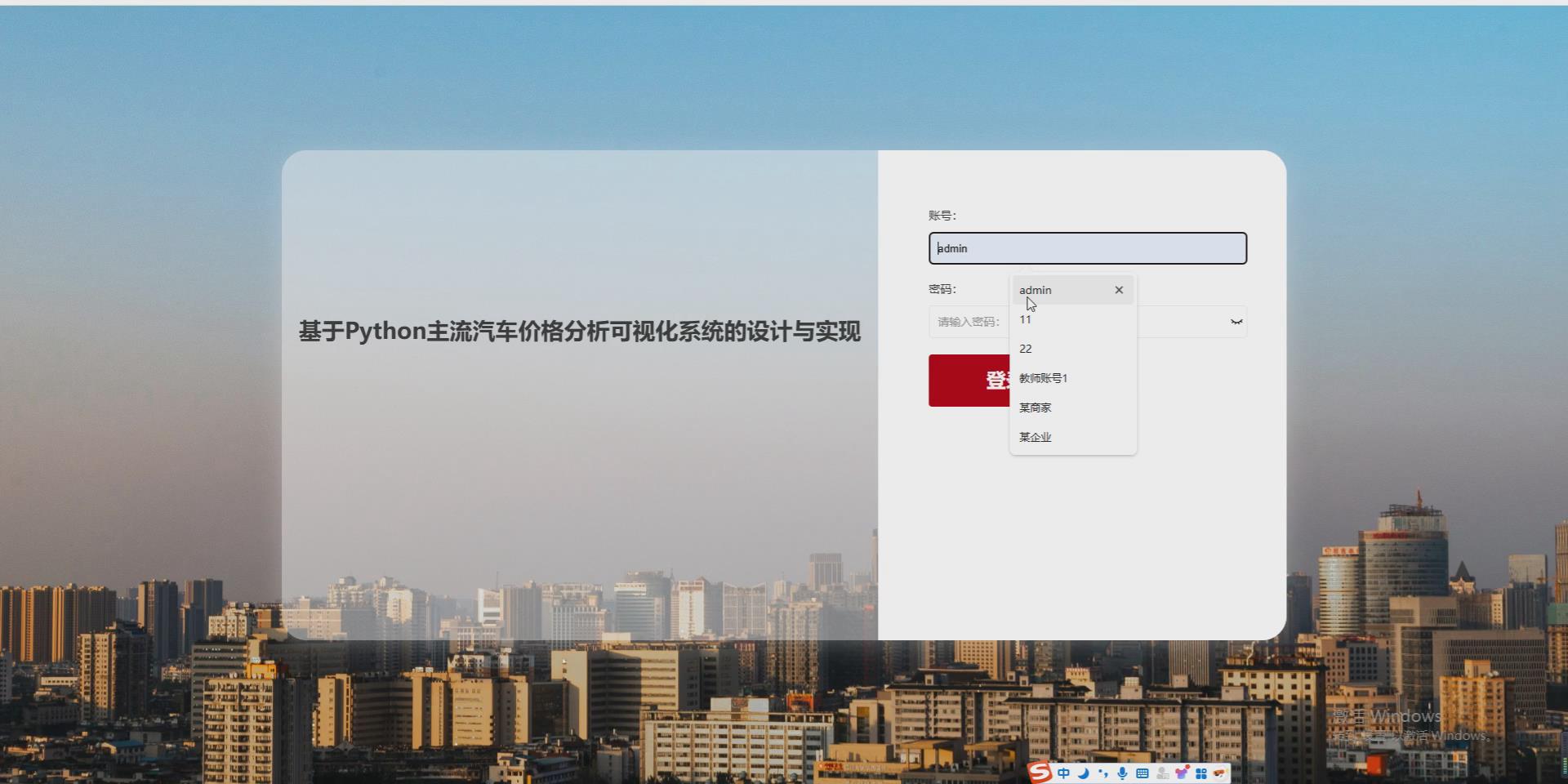Image resolution: width=1568 pixels, height=784 pixels.
Task: Choose 某商家 in the suggestion list
Action: 1034,407
